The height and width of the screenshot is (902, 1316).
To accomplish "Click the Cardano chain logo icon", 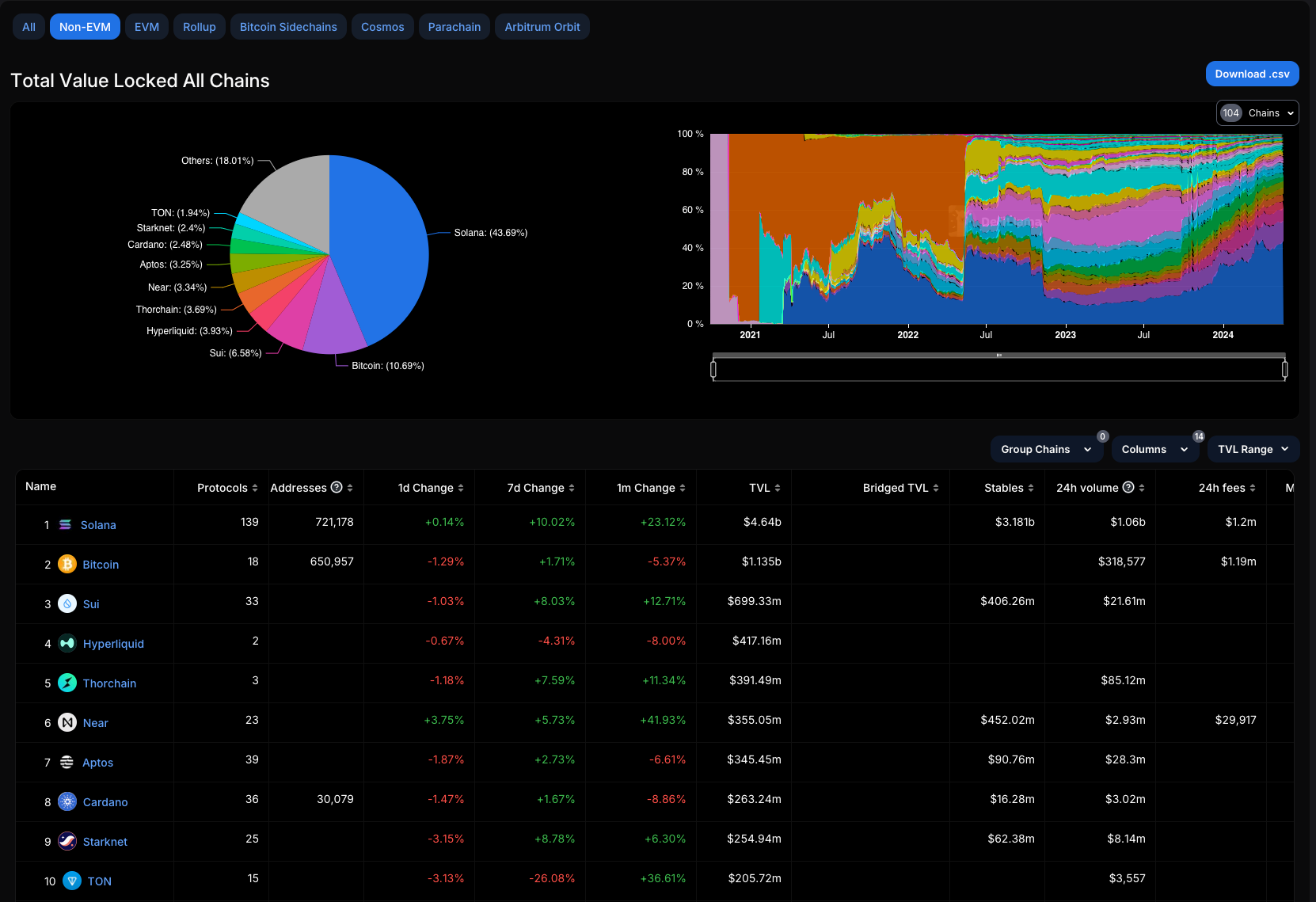I will (x=67, y=801).
